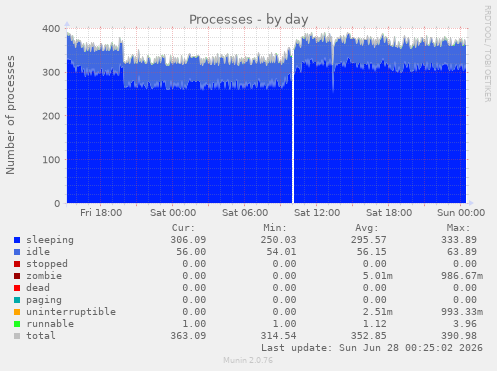Select the 'zombie' legend label
Image resolution: width=497 pixels, height=371 pixels.
click(x=44, y=276)
